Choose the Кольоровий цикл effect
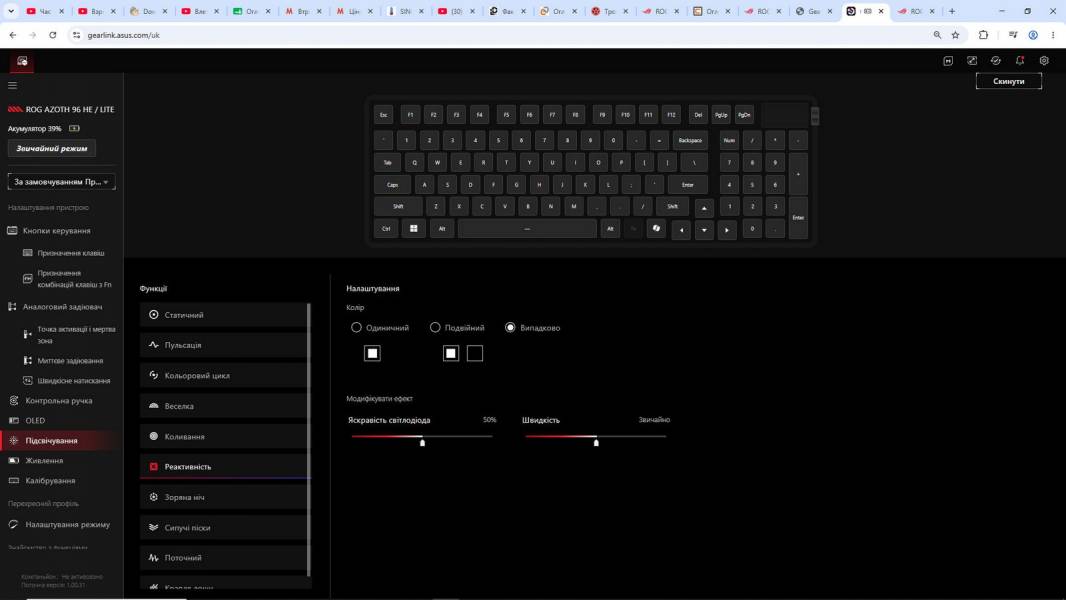This screenshot has height=600, width=1066. tap(224, 375)
